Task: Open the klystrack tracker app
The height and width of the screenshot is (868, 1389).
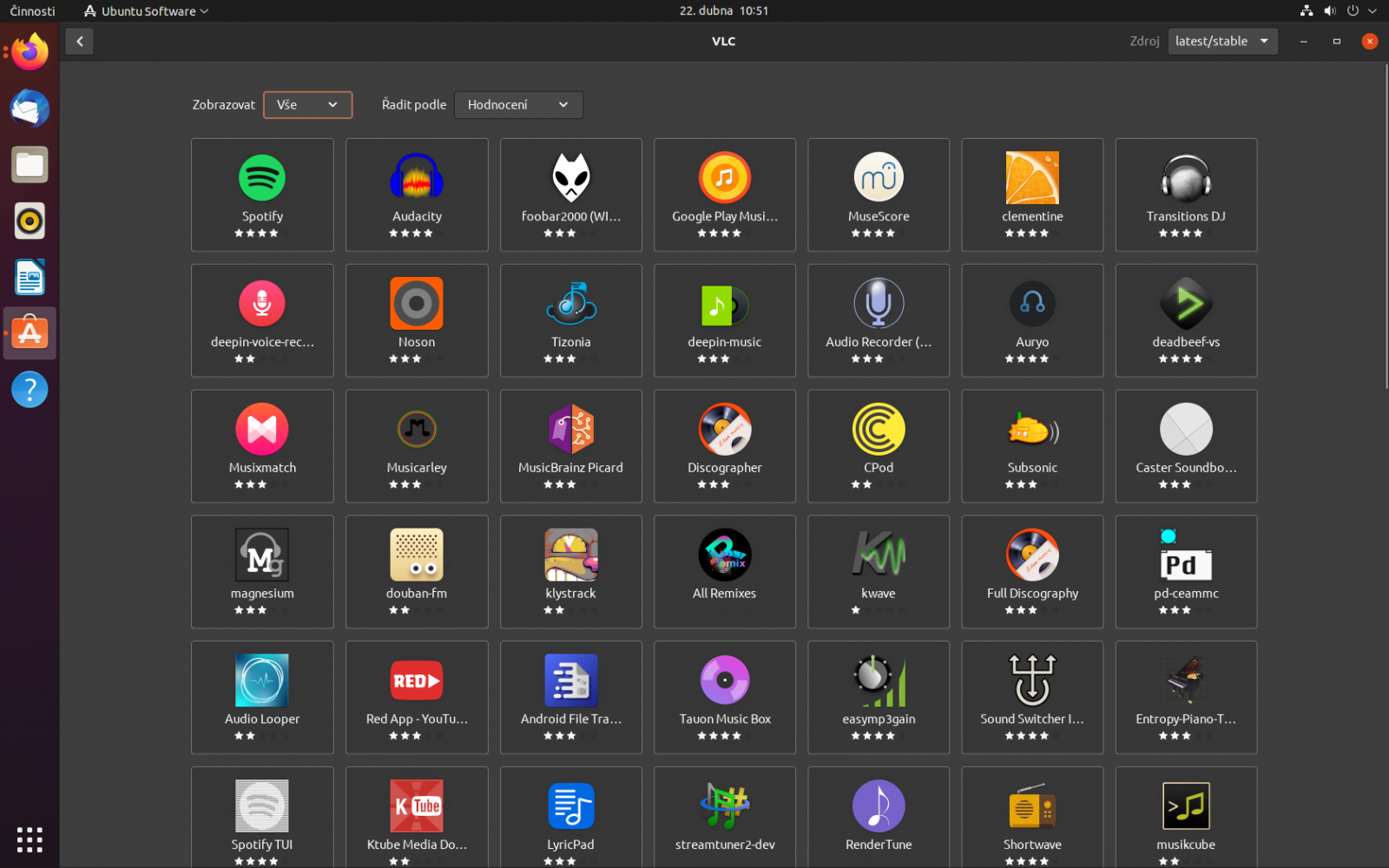Action: point(570,572)
